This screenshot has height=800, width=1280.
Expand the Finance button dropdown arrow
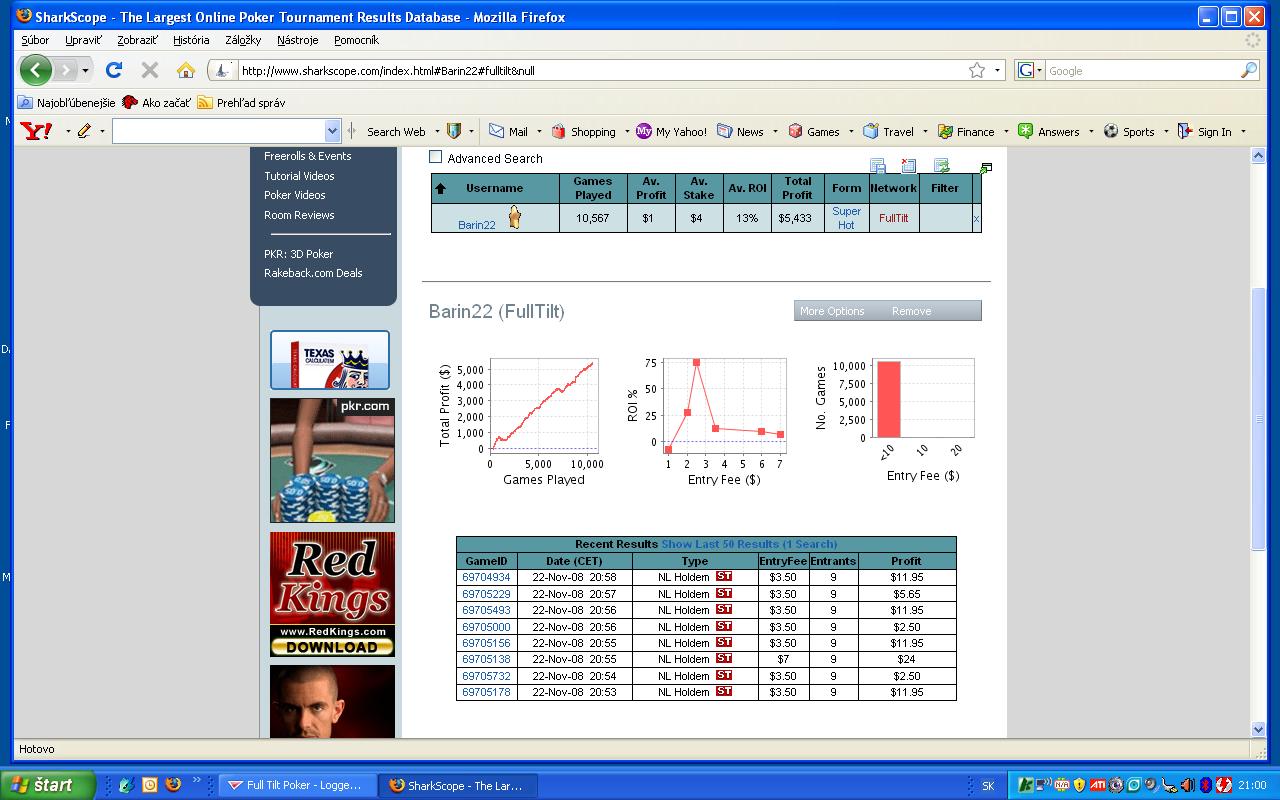point(1006,131)
